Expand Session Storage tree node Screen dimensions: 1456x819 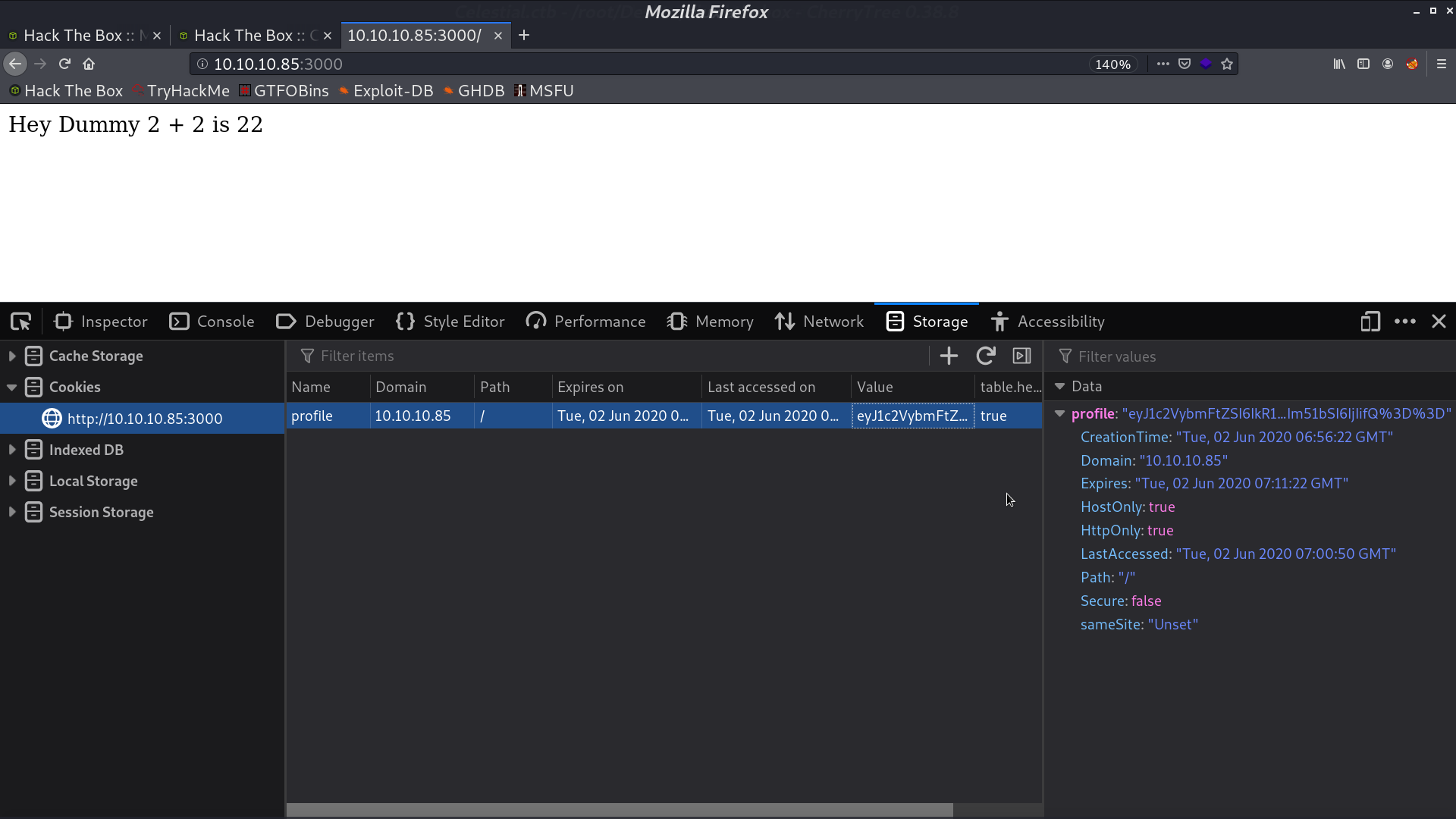pyautogui.click(x=12, y=512)
